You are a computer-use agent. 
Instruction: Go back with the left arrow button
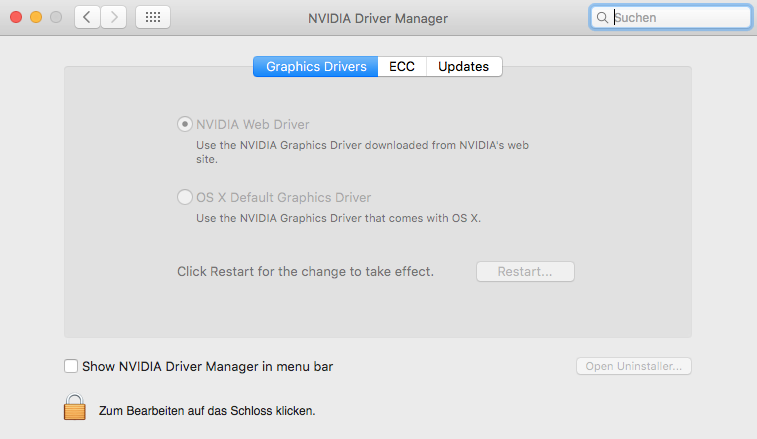(87, 17)
